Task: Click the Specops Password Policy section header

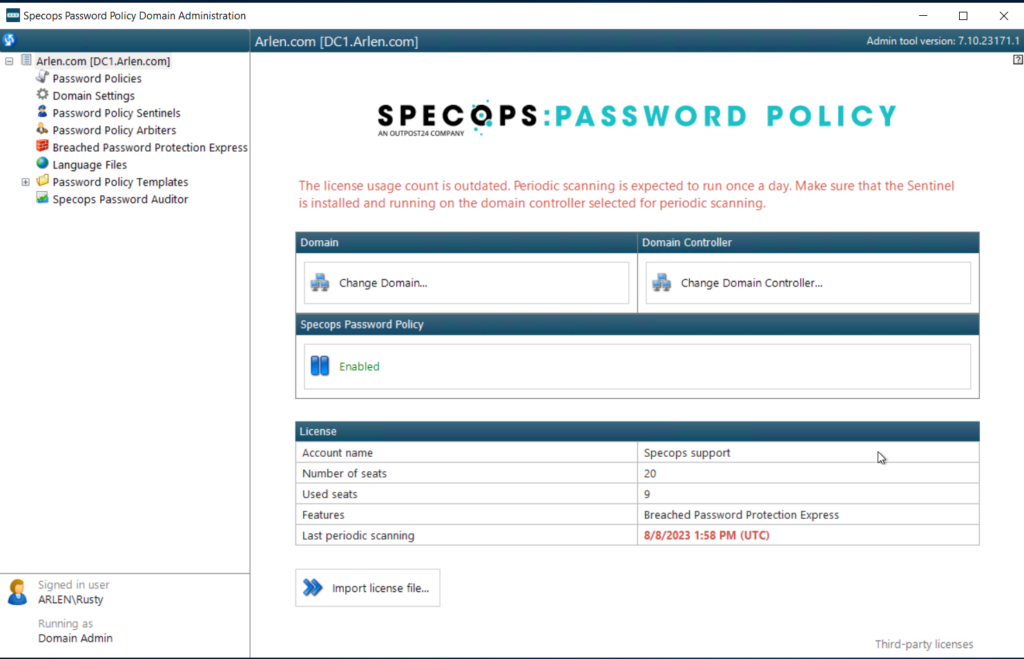Action: pyautogui.click(x=637, y=325)
